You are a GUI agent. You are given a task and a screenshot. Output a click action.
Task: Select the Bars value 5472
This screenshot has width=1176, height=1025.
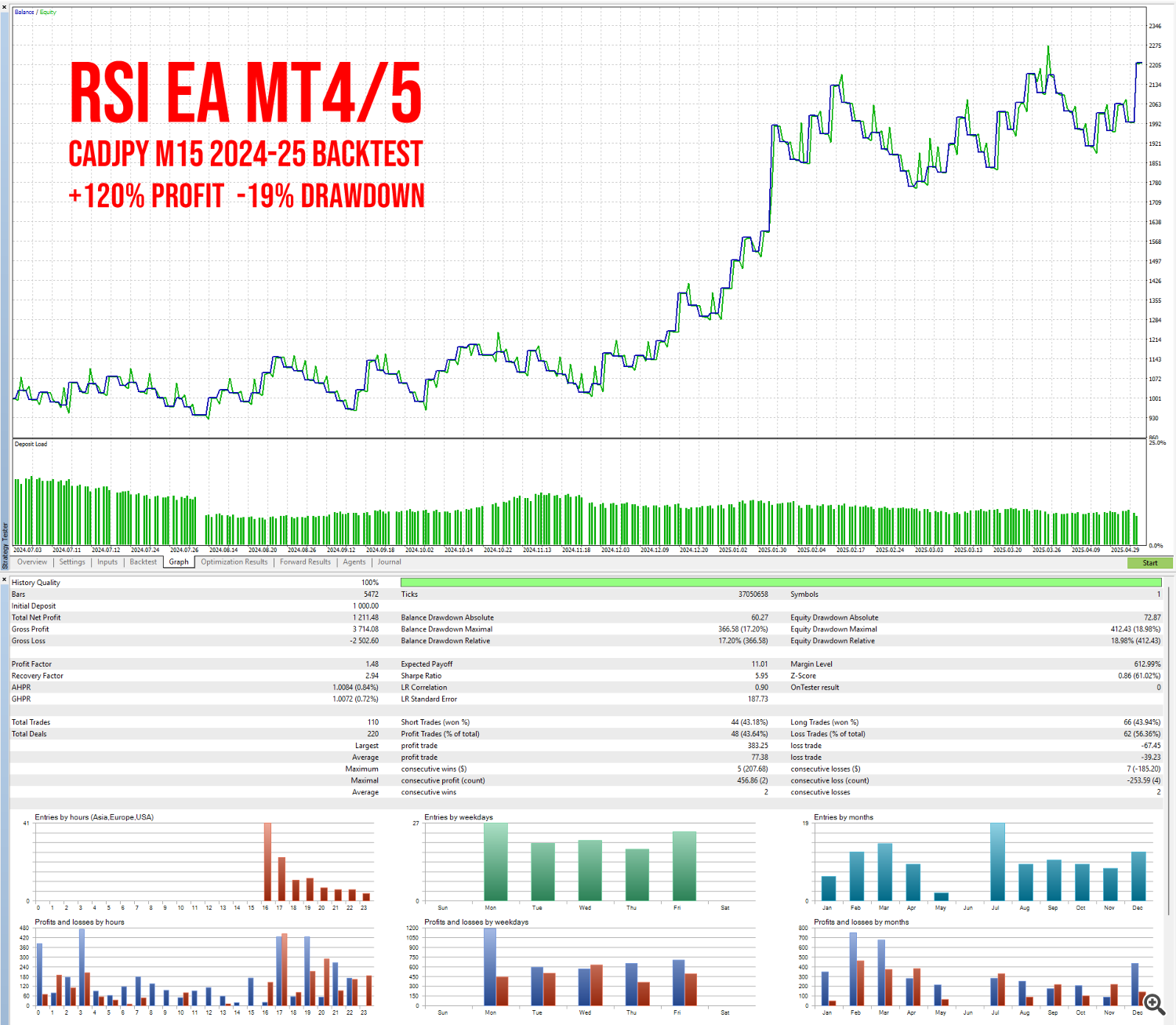coord(371,594)
